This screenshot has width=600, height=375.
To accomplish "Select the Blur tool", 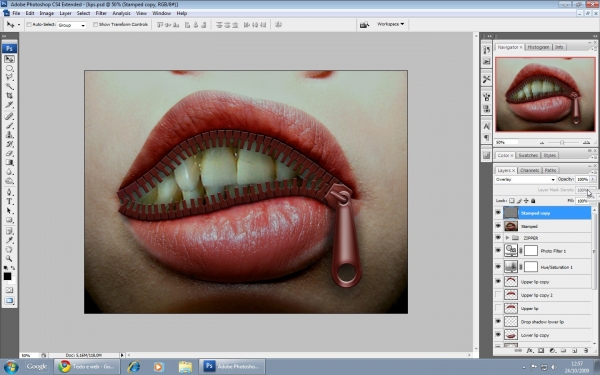I will (x=9, y=172).
